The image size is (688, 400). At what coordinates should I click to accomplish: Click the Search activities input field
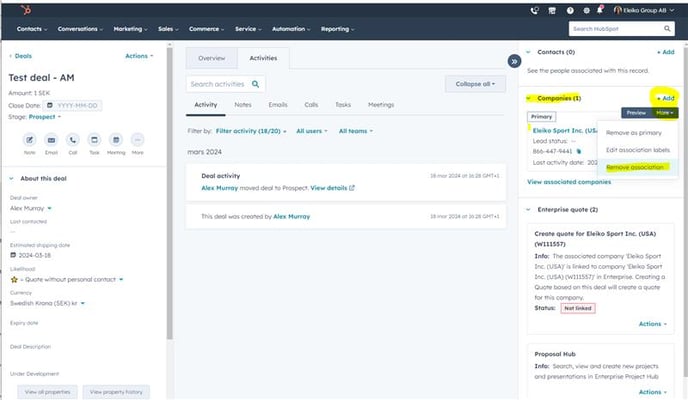click(x=220, y=85)
